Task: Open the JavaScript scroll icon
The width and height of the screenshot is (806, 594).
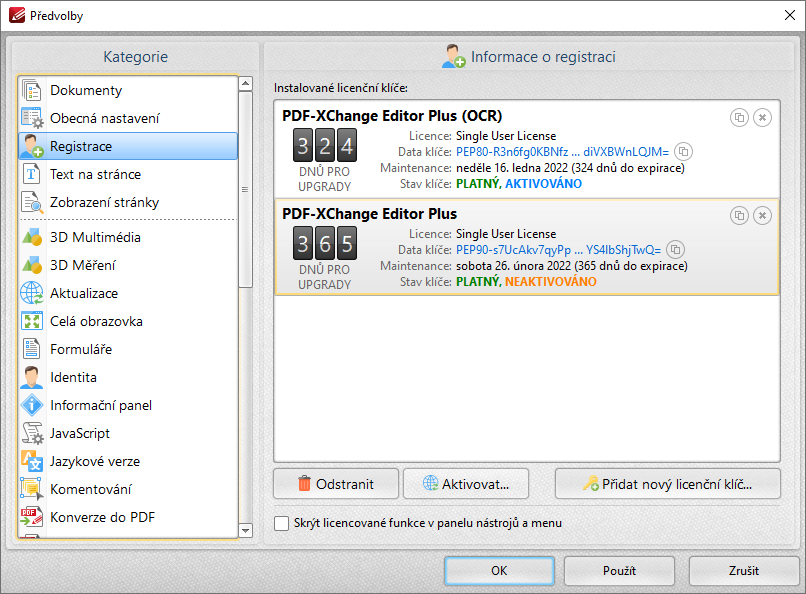Action: [x=32, y=433]
